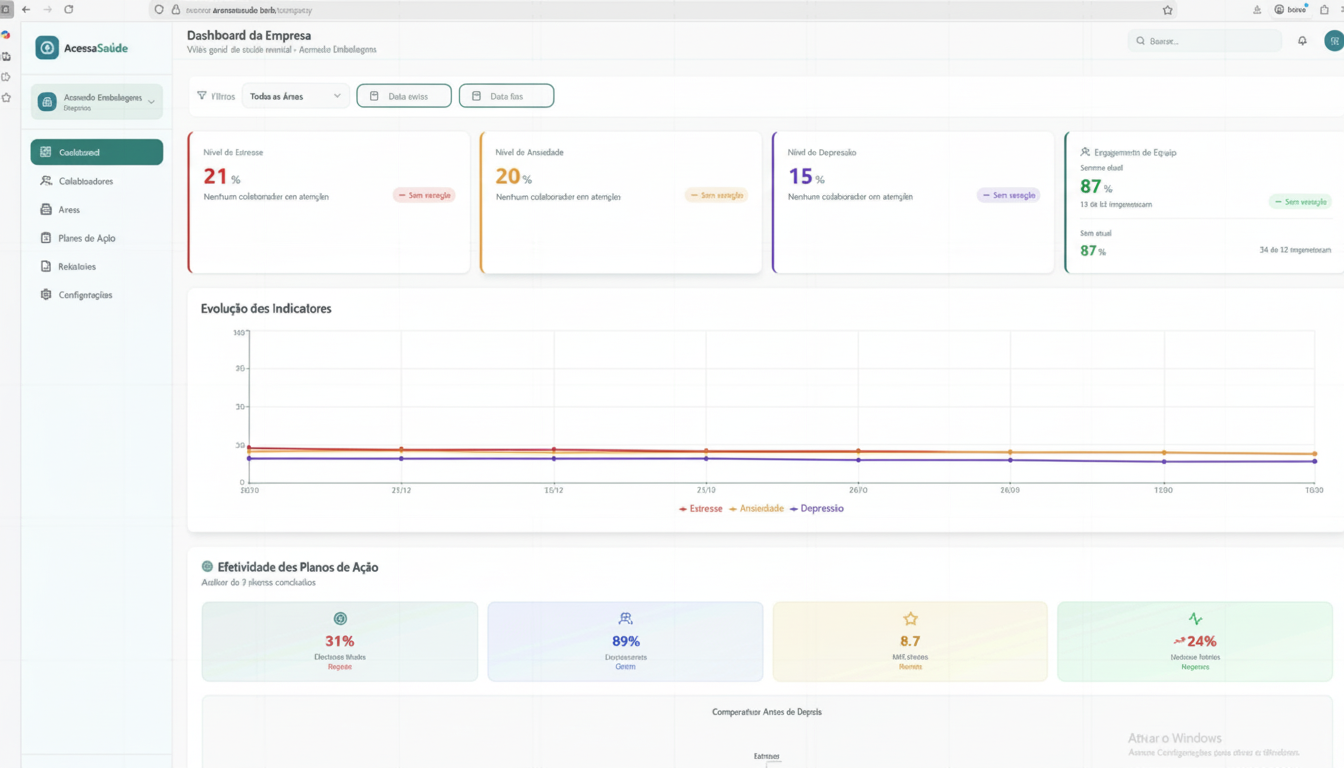Open the user avatar in the header
1344x768 pixels.
[1334, 41]
